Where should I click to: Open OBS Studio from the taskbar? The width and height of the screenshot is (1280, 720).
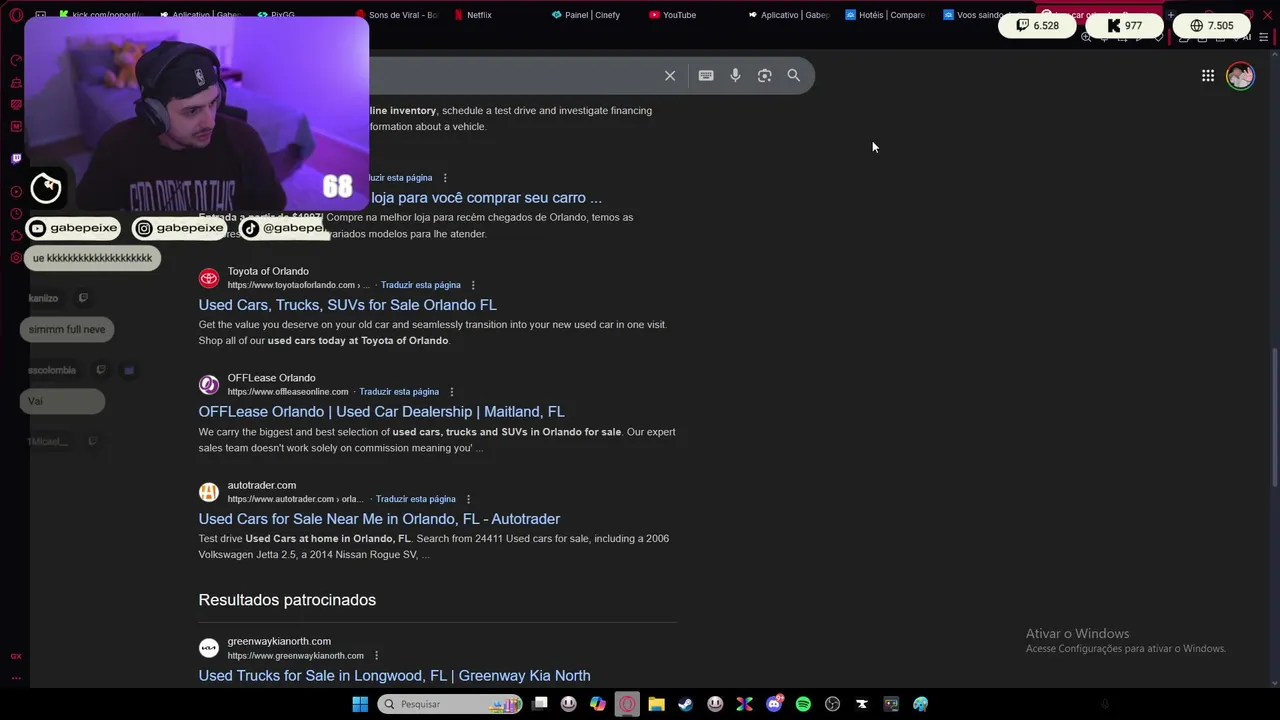(832, 704)
